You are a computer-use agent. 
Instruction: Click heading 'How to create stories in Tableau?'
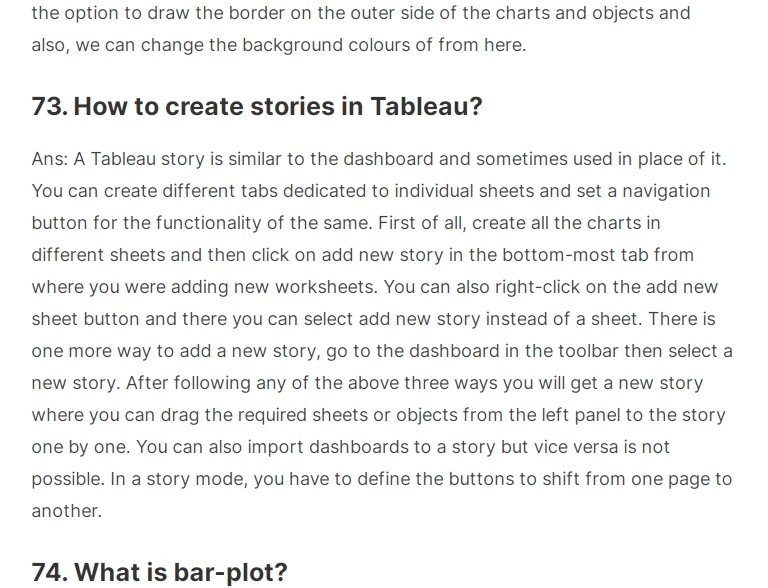[x=278, y=106]
